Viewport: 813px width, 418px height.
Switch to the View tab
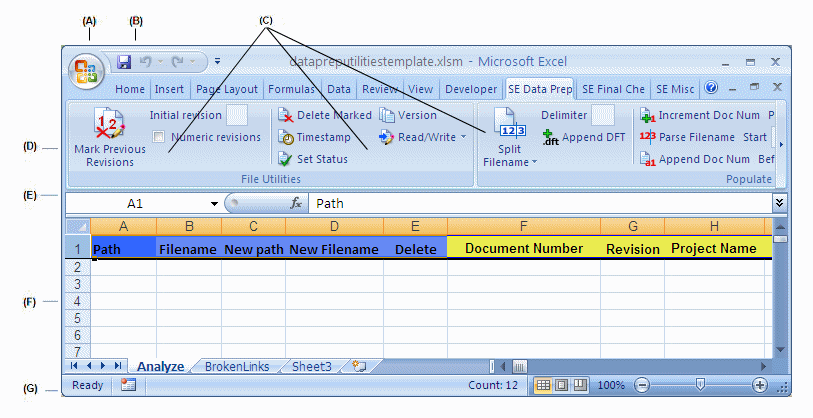[x=420, y=89]
